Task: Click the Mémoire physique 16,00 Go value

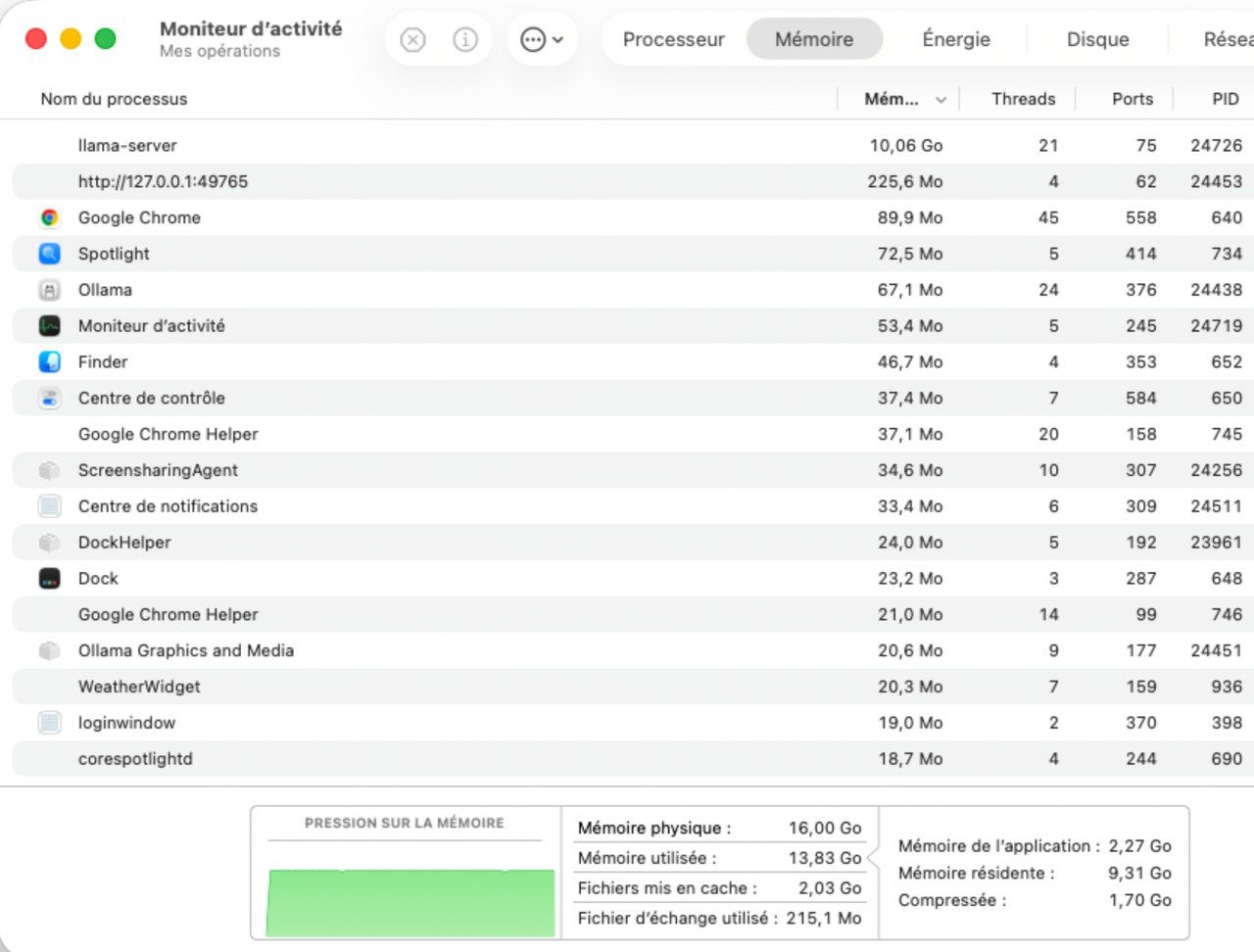Action: click(x=825, y=829)
